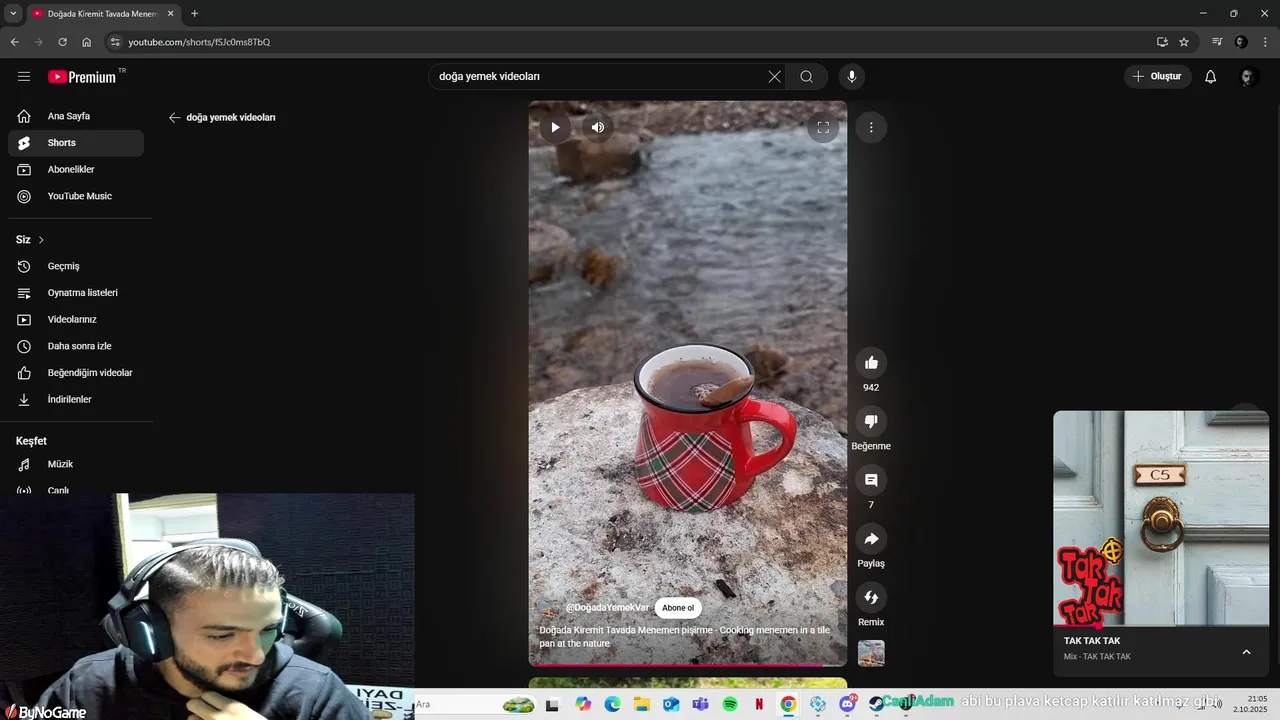Open Videolarınız page
Screen dimensions: 1280x720
[76, 319]
